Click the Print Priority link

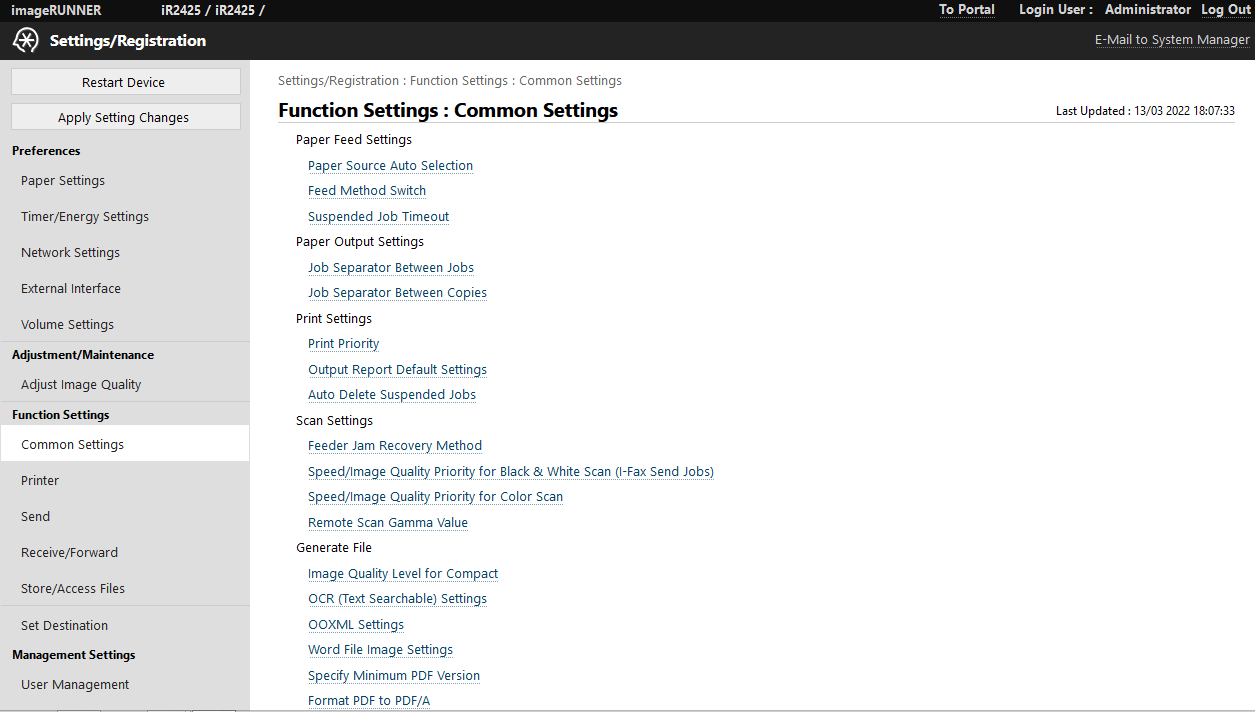[x=343, y=344]
